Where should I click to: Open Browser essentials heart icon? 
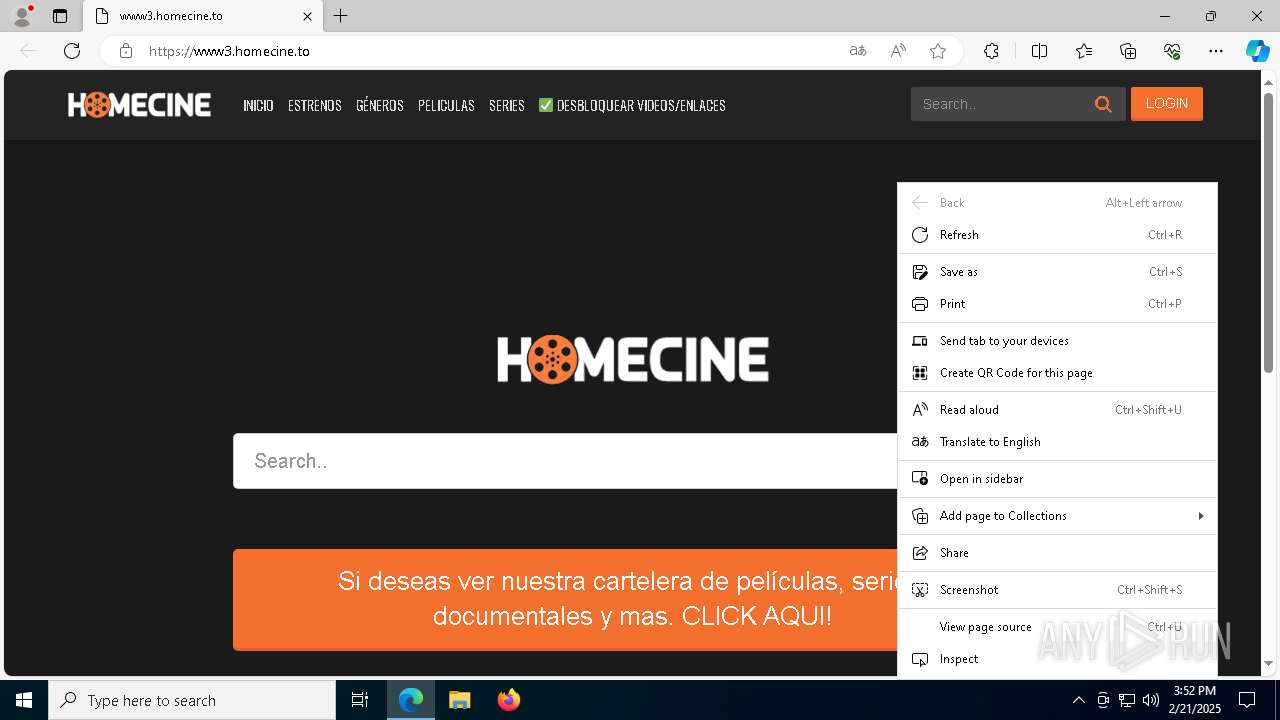[1172, 51]
